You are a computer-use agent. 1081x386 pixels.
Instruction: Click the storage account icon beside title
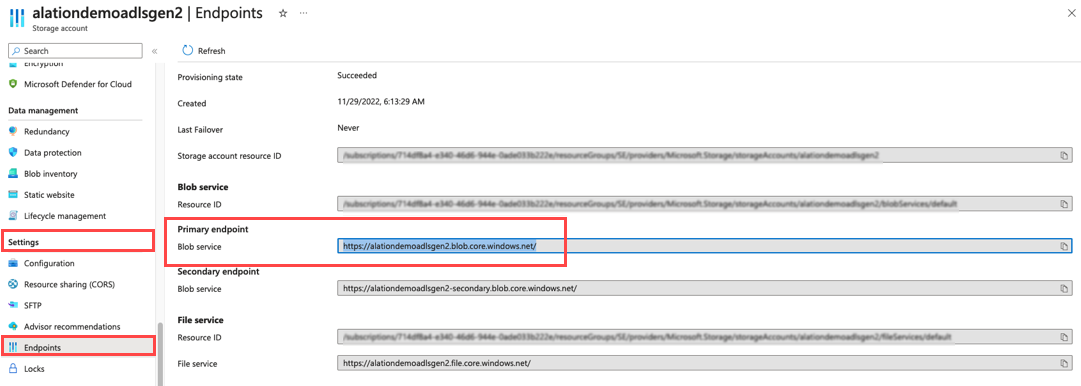pyautogui.click(x=17, y=17)
